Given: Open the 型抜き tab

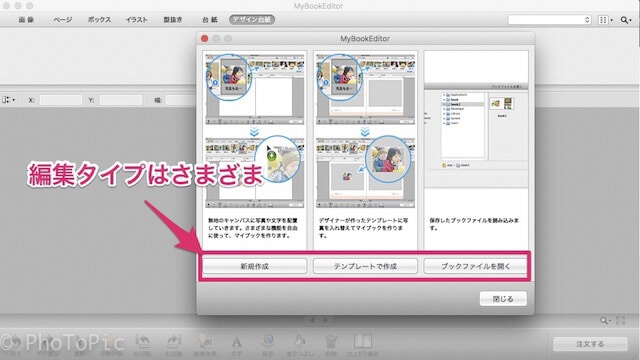Looking at the screenshot, I should (x=173, y=20).
